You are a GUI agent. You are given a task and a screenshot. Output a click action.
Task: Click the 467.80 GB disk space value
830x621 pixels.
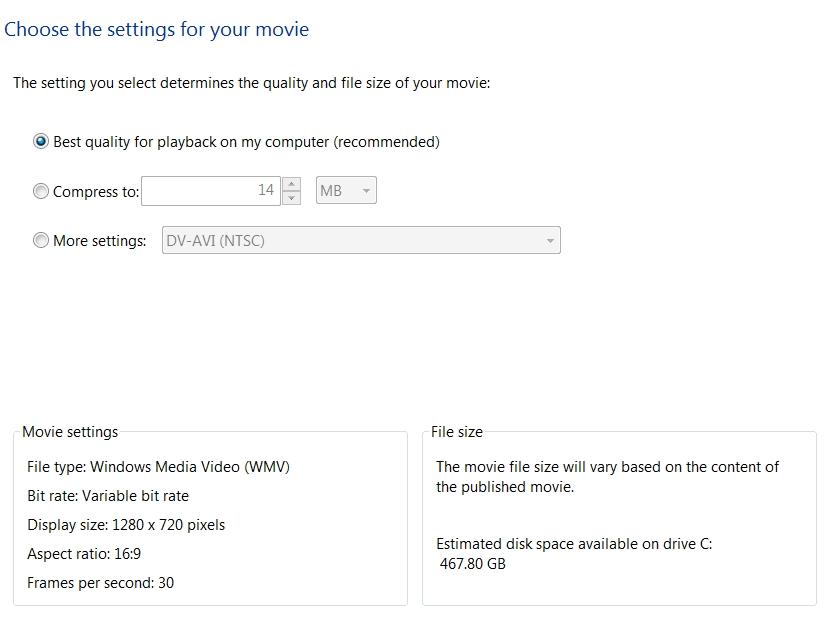473,564
